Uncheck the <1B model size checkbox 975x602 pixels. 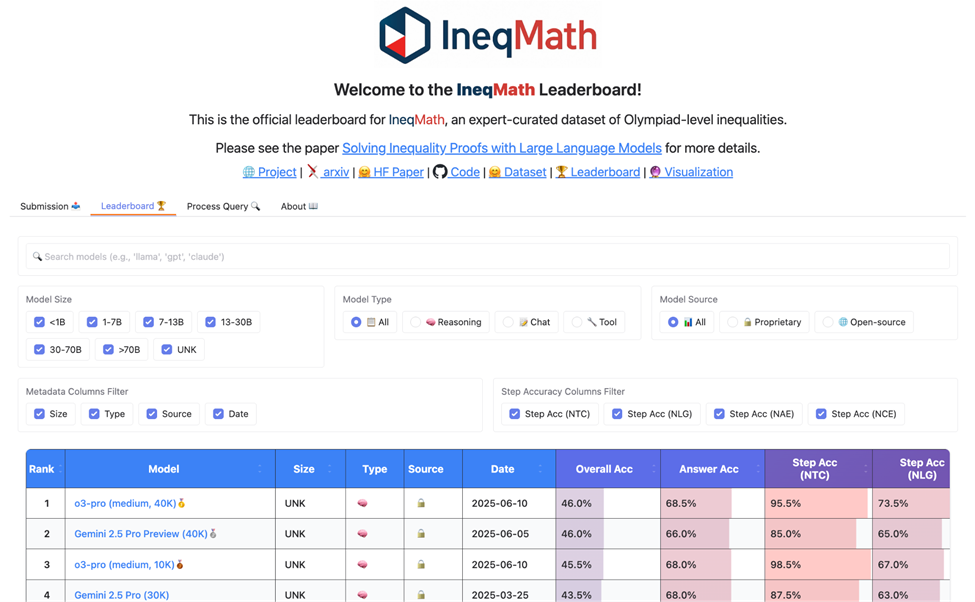pyautogui.click(x=39, y=322)
